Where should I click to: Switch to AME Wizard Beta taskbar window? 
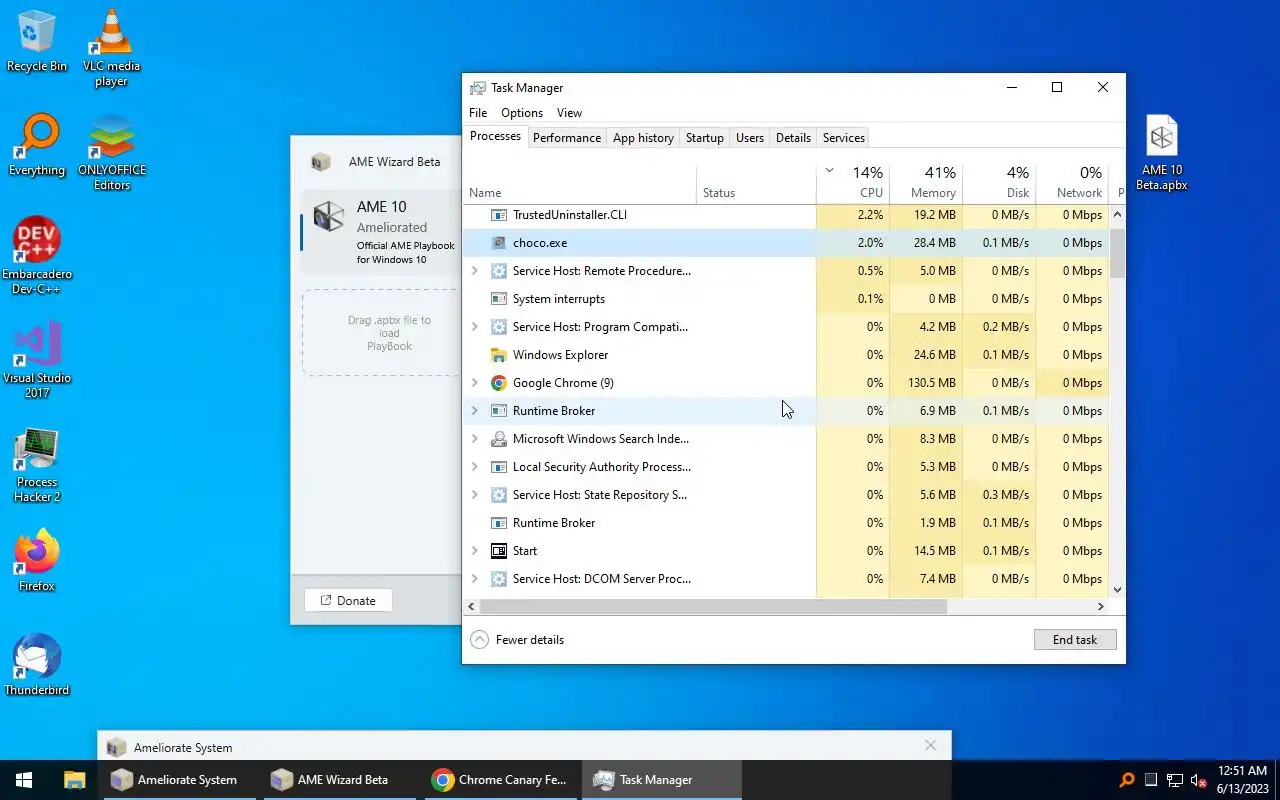pos(338,780)
